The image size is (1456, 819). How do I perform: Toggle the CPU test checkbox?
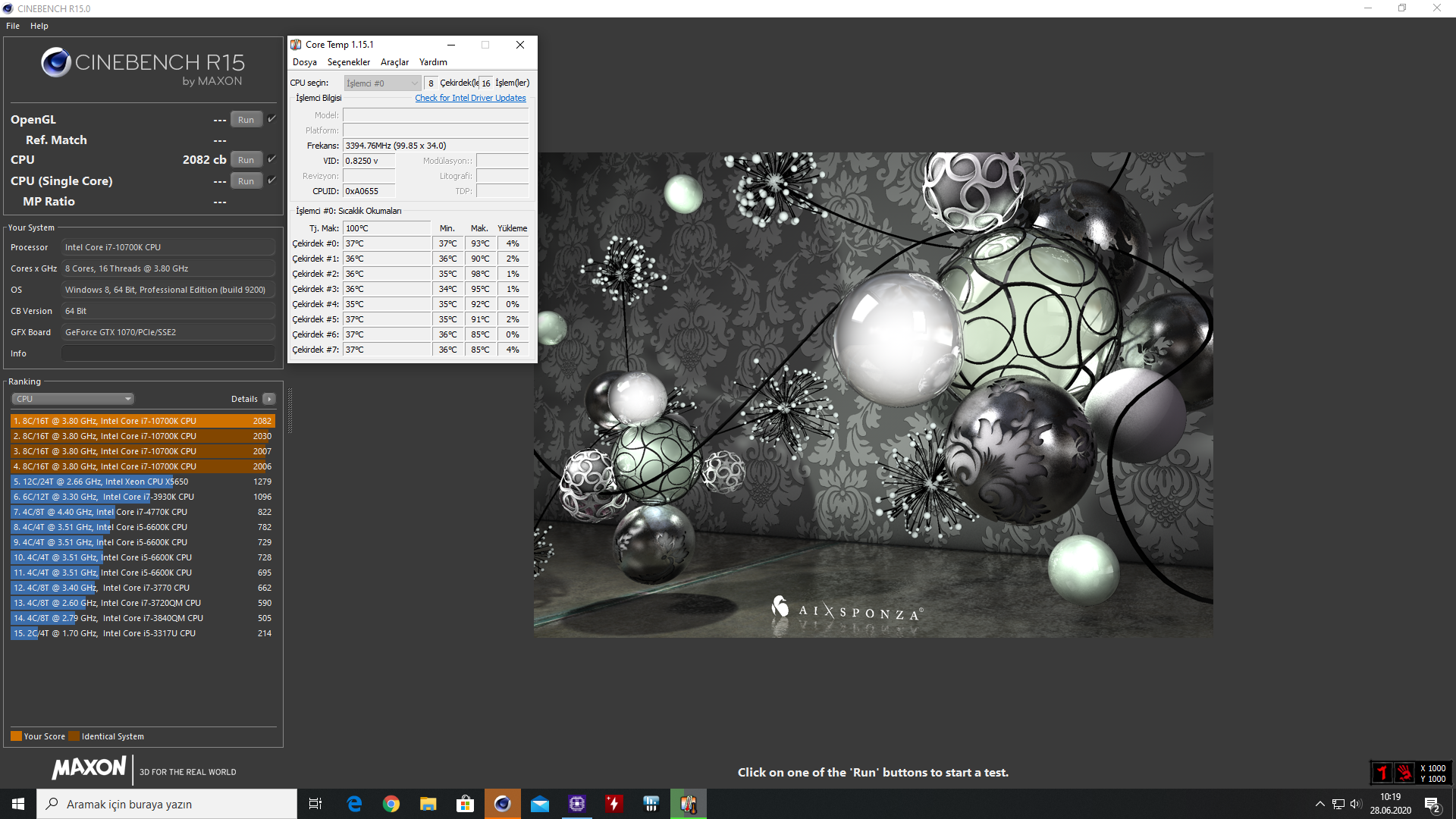pos(271,159)
